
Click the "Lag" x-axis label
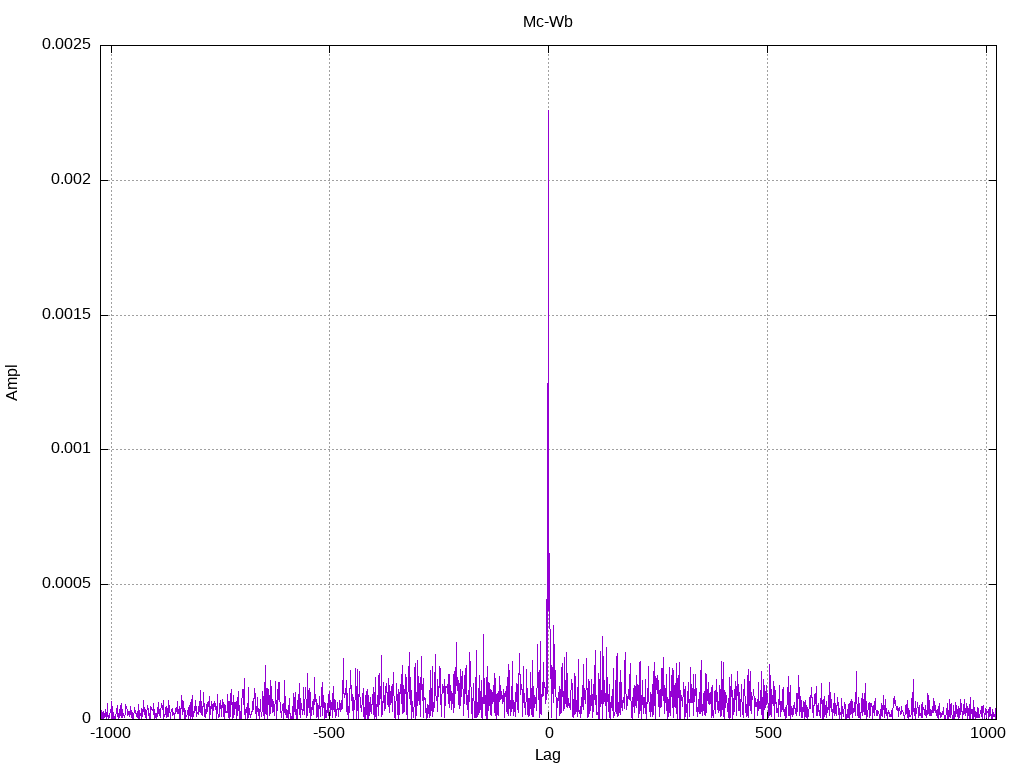[547, 755]
